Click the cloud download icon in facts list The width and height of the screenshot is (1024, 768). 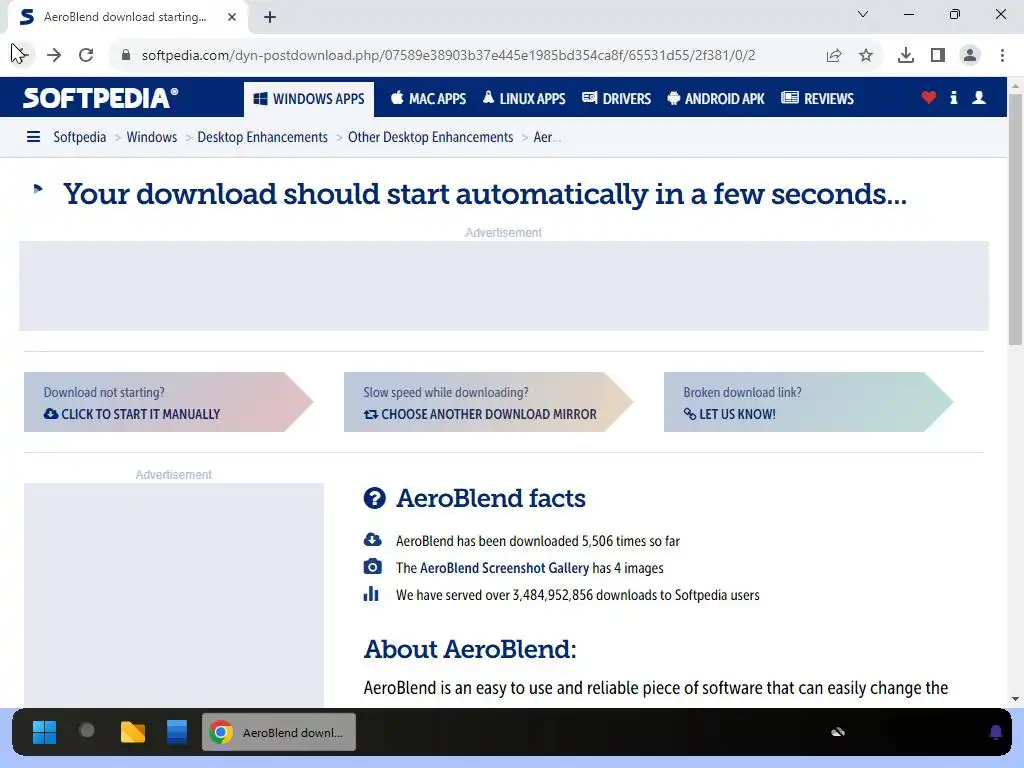coord(372,539)
